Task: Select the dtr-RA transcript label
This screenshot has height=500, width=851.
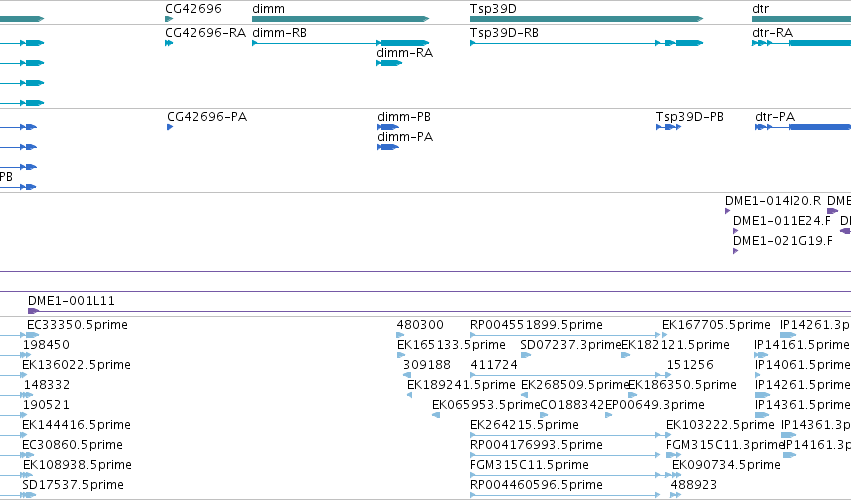Action: [772, 33]
